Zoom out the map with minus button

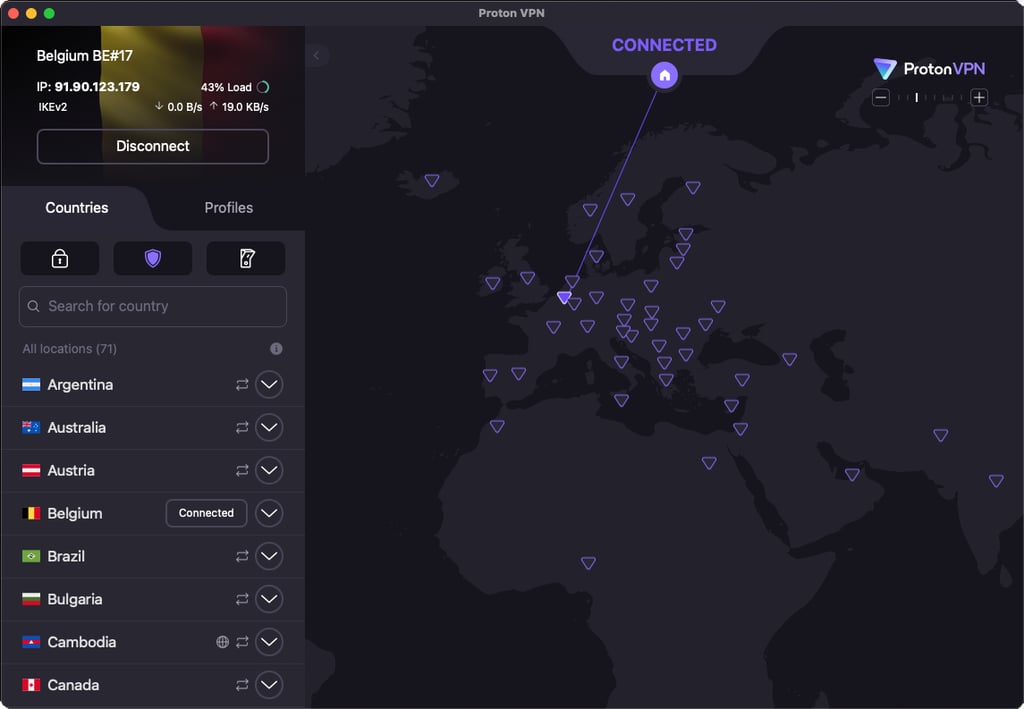point(881,98)
